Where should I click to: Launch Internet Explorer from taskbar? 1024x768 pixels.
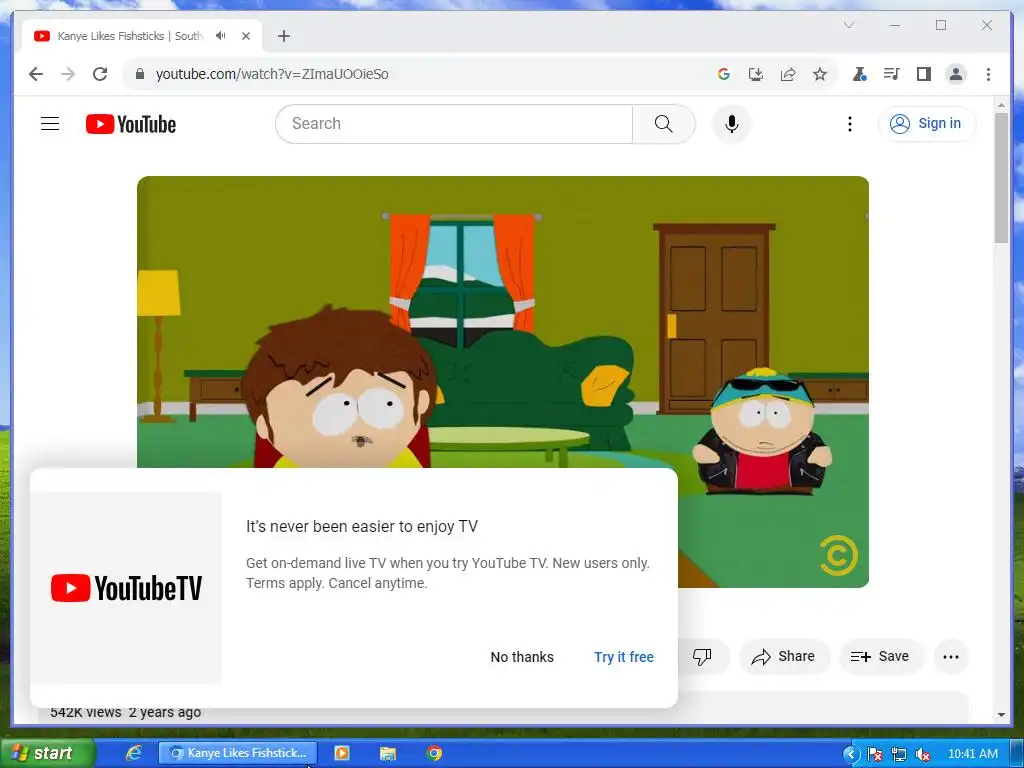pyautogui.click(x=134, y=753)
